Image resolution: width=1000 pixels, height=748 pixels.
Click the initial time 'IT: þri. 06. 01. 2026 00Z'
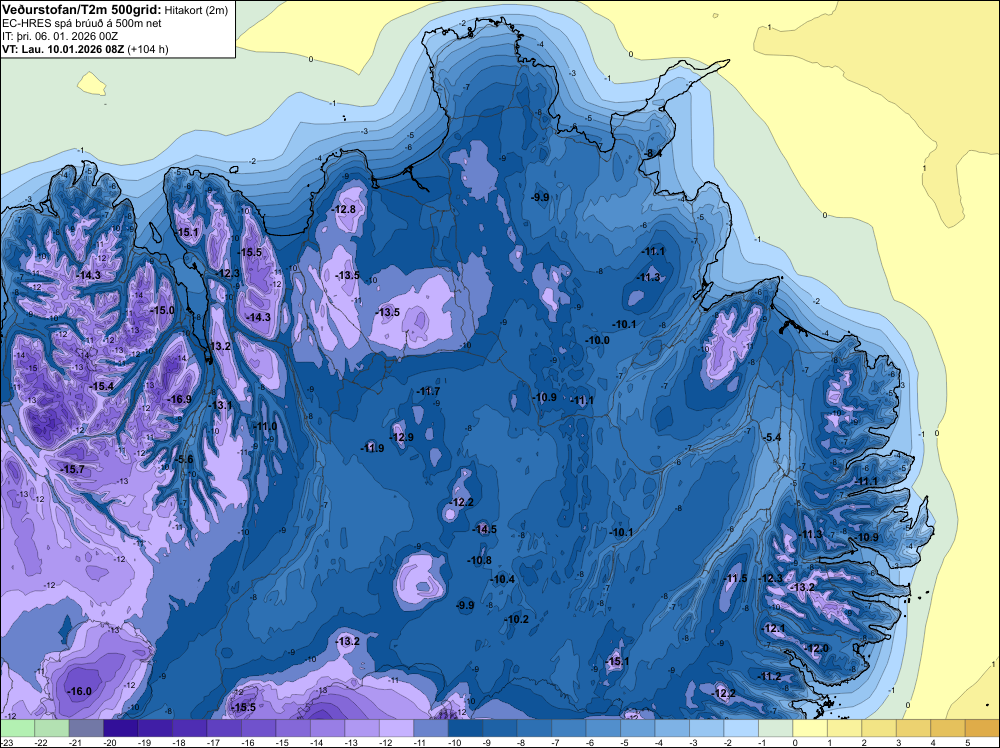60,36
